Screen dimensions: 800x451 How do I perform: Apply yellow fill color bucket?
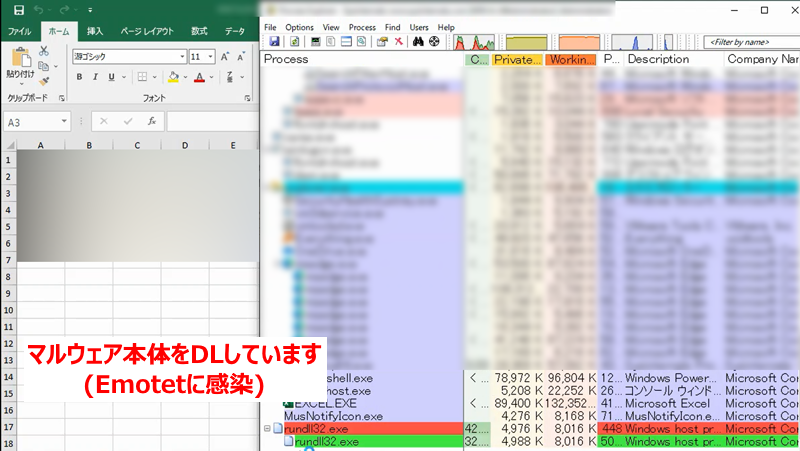[x=173, y=77]
